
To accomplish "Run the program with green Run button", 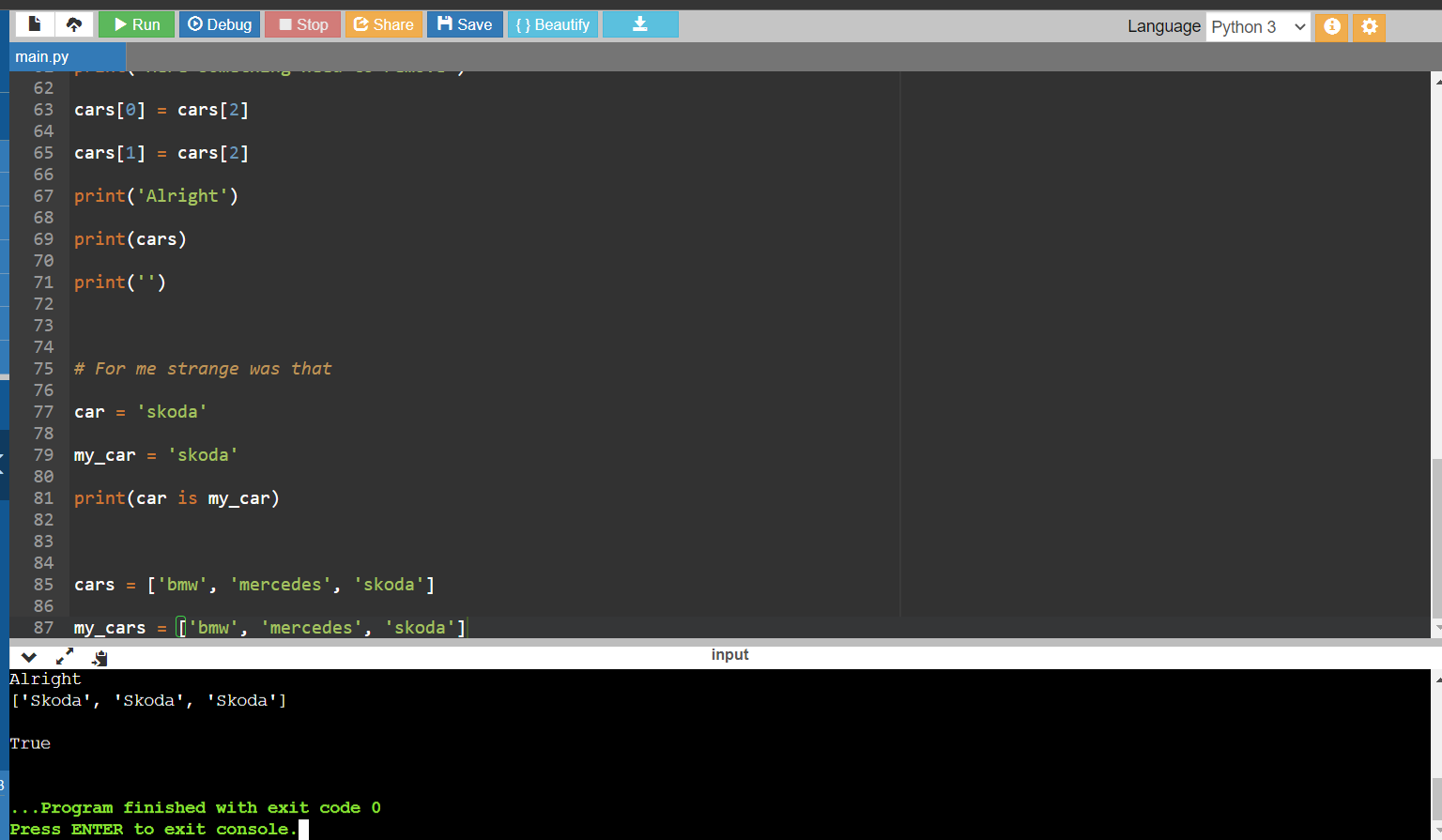I will 137,24.
